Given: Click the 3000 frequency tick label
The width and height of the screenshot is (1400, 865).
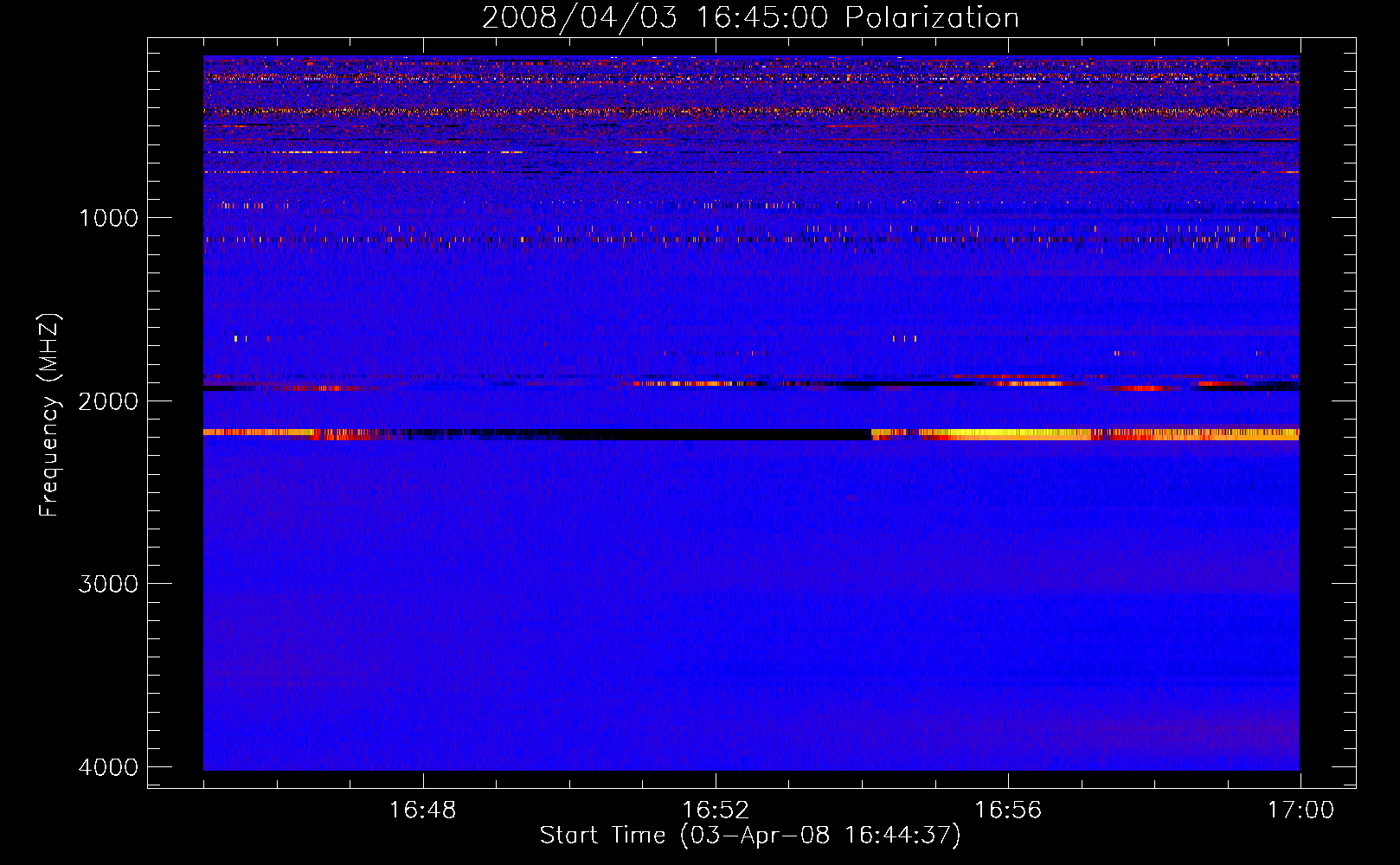Looking at the screenshot, I should (x=108, y=584).
